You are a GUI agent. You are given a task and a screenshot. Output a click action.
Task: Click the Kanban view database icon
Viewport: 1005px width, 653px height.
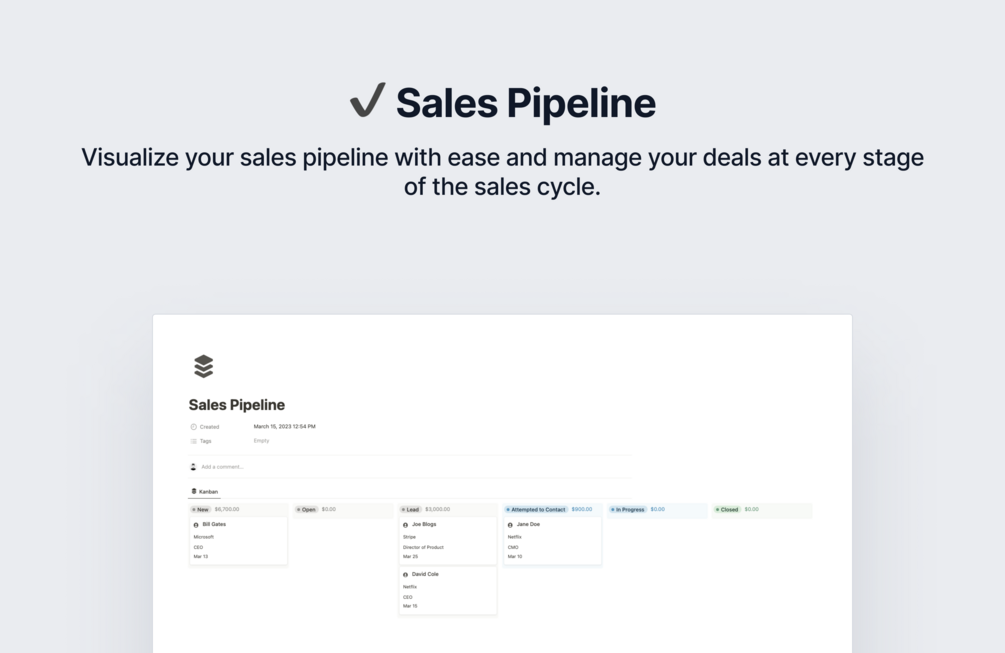(x=194, y=491)
